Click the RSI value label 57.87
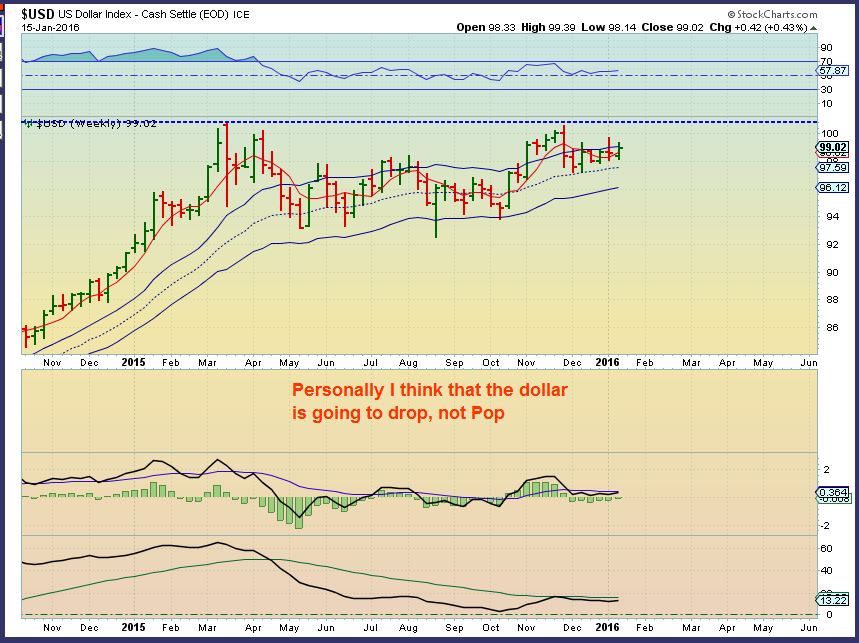The width and height of the screenshot is (859, 643). (x=833, y=71)
